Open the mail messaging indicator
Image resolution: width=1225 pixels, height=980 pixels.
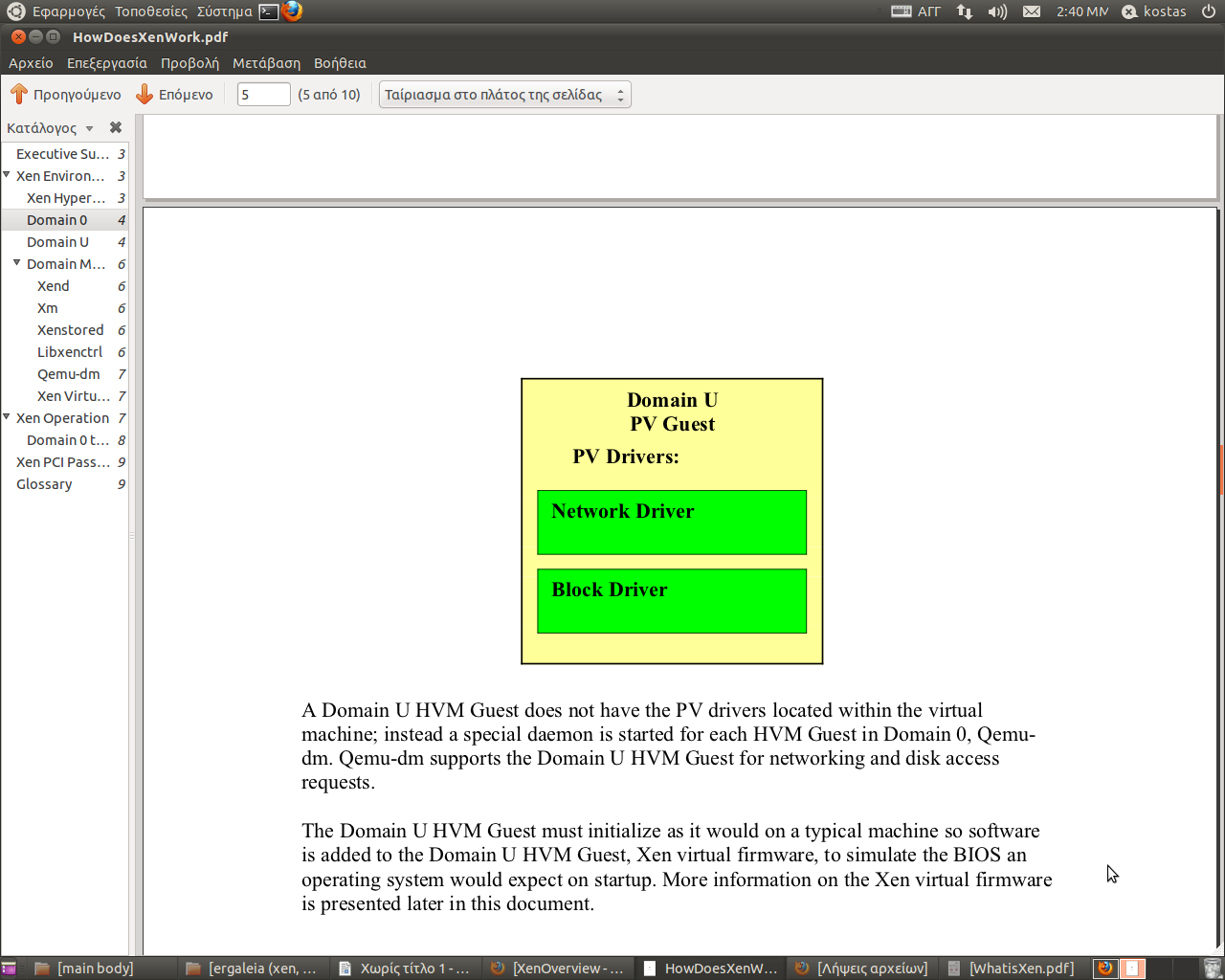(1032, 11)
